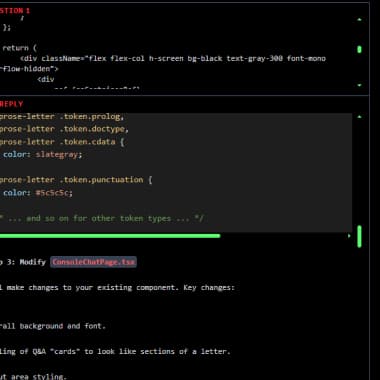Click the '.token.prolog,' selector line
This screenshot has height=380, width=380.
click(x=62, y=117)
